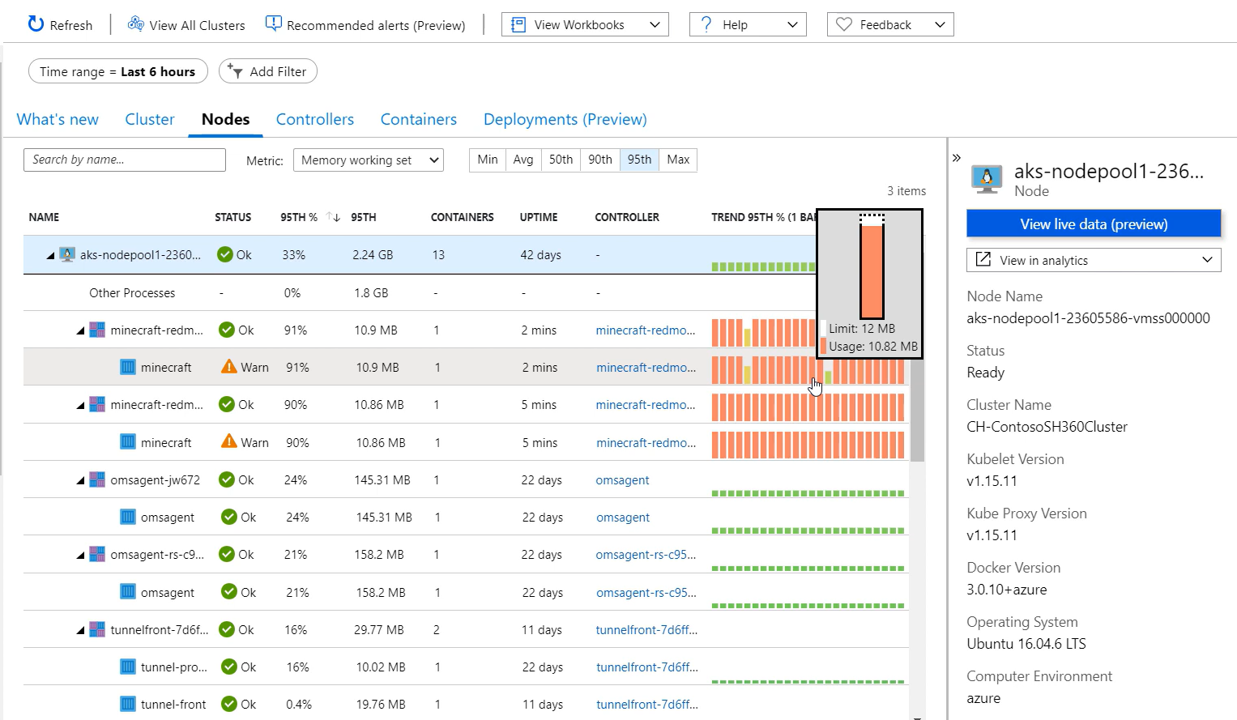Switch to the Containers tab
The width and height of the screenshot is (1237, 720).
418,119
